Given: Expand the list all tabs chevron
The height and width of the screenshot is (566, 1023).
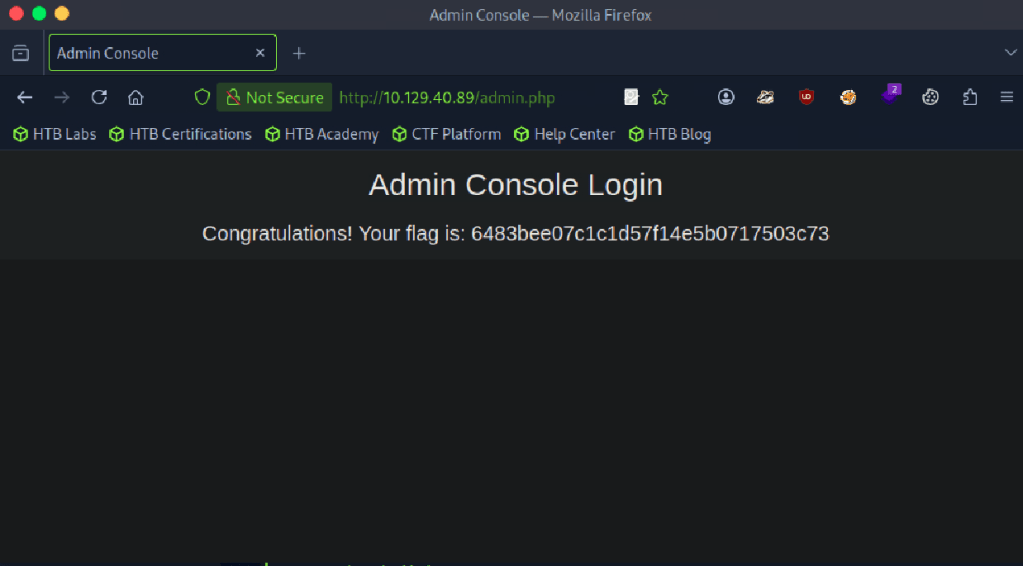Looking at the screenshot, I should [x=1009, y=52].
